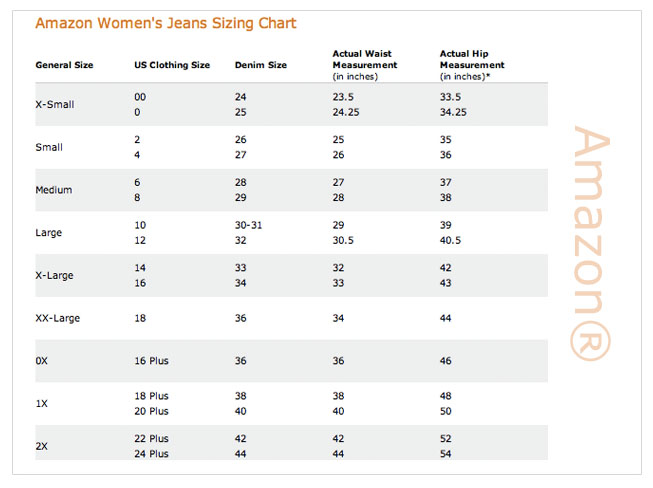This screenshot has height=488, width=653.
Task: Select the 2X size row label
Action: pyautogui.click(x=42, y=446)
